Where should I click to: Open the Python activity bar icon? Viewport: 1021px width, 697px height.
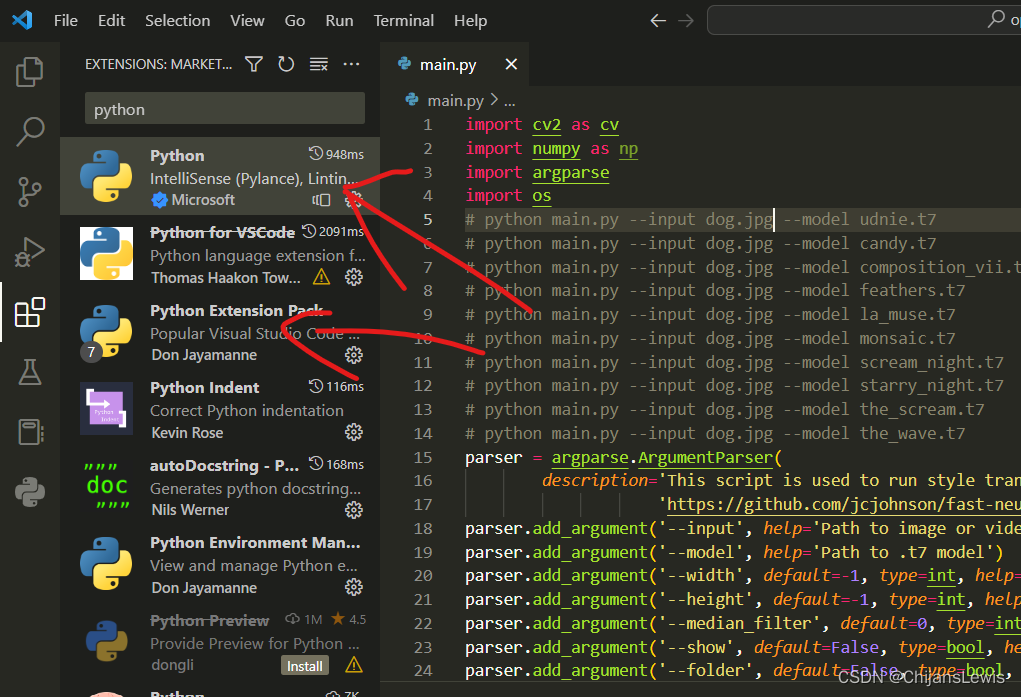click(x=29, y=492)
